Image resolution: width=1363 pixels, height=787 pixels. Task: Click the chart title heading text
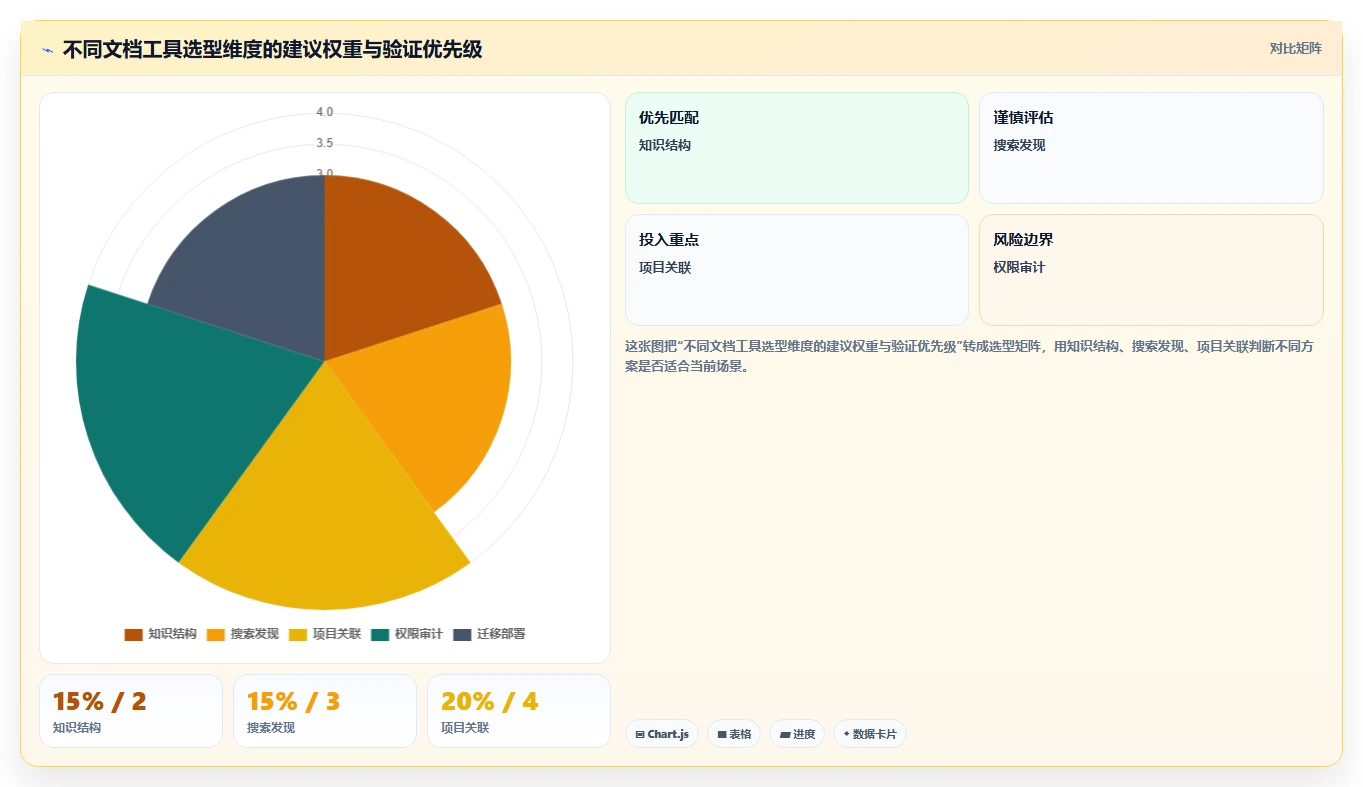click(x=272, y=50)
